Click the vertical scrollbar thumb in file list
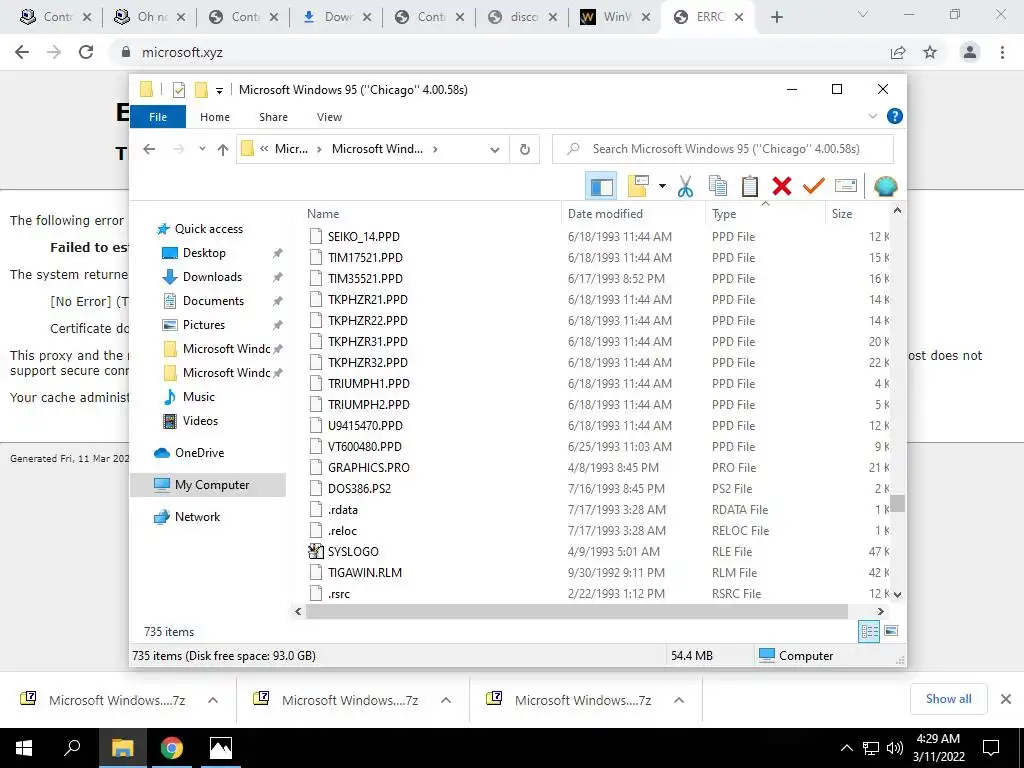 (897, 503)
